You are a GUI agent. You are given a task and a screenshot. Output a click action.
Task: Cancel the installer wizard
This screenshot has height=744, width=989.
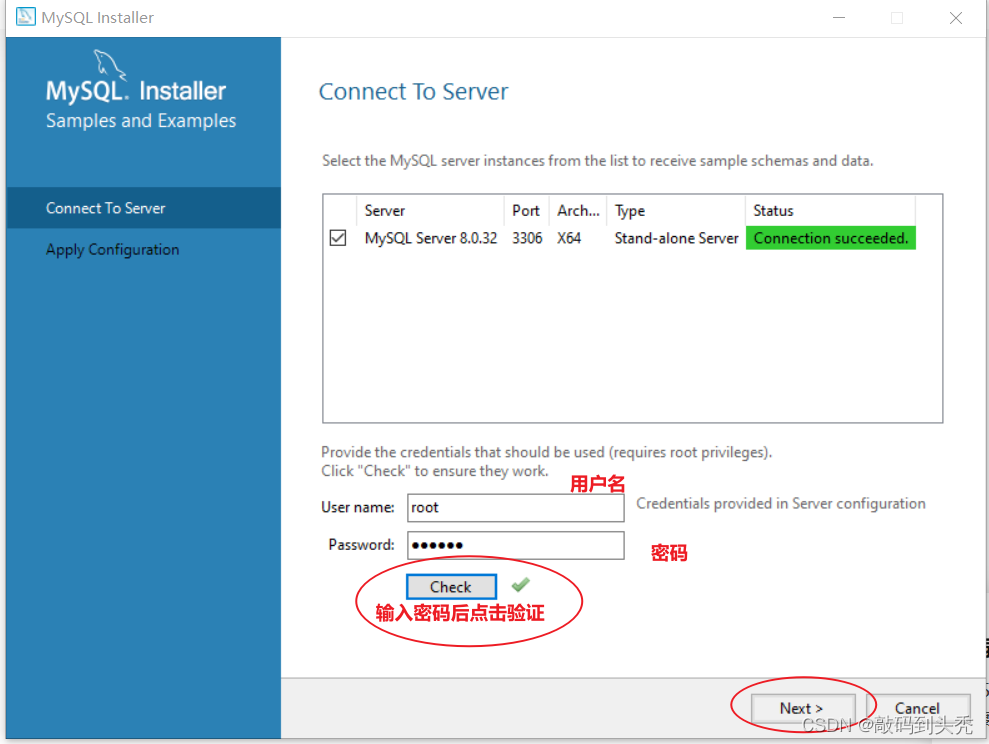[918, 708]
